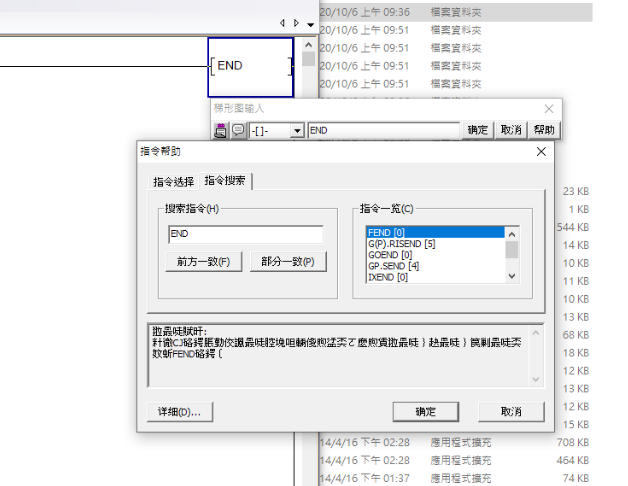Click 帮助 in the ladder input bar
The width and height of the screenshot is (628, 486).
543,130
